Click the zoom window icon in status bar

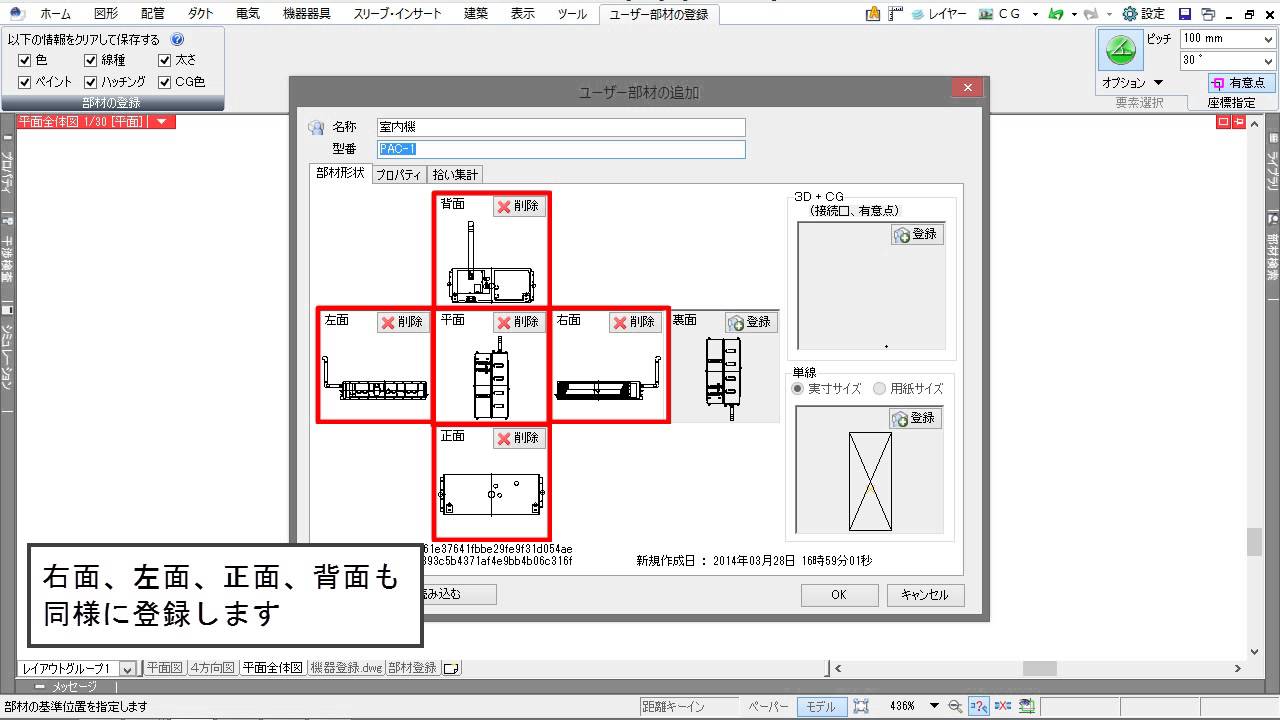click(979, 706)
